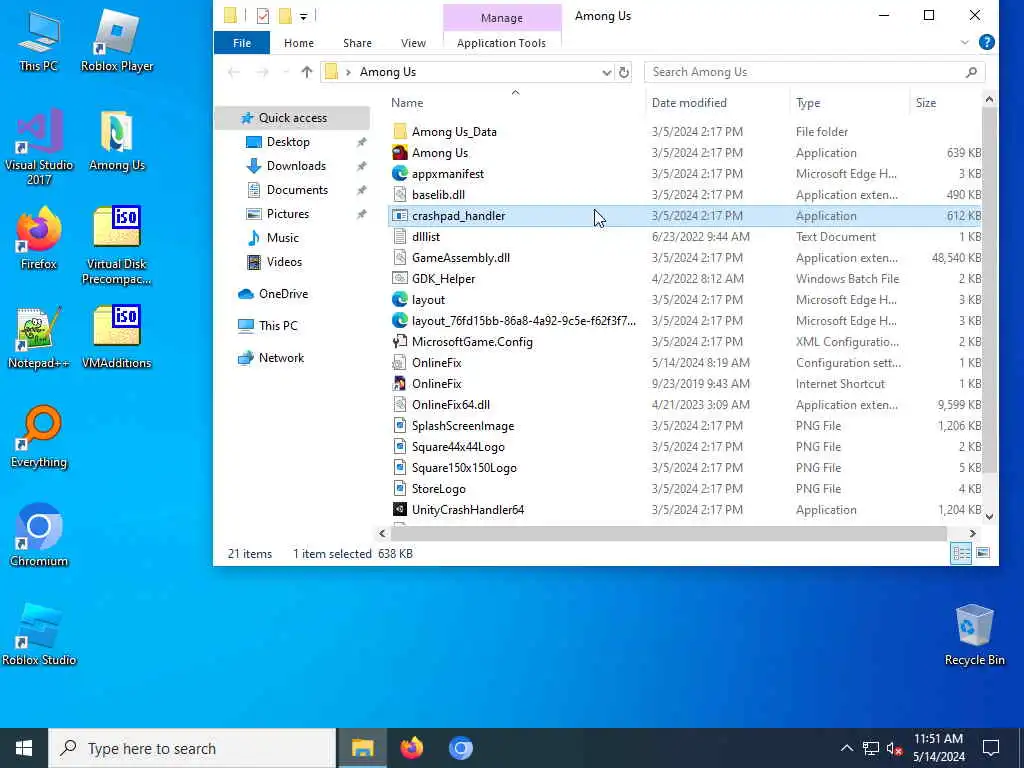Click the taskbar Type here to search box
Screen dimensions: 1024x768
[x=193, y=748]
